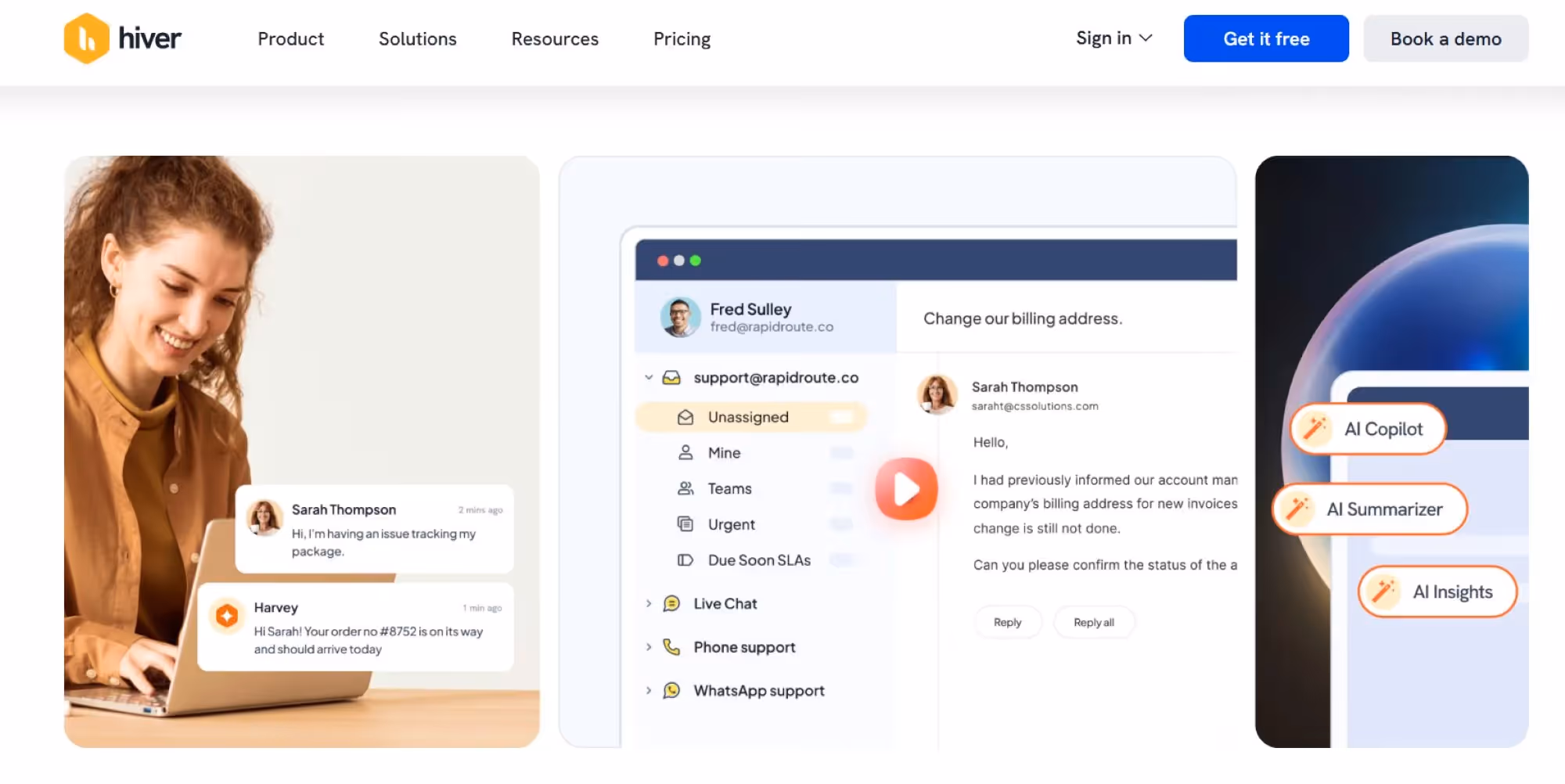Image resolution: width=1565 pixels, height=784 pixels.
Task: Click the WhatsApp support icon
Action: click(671, 690)
